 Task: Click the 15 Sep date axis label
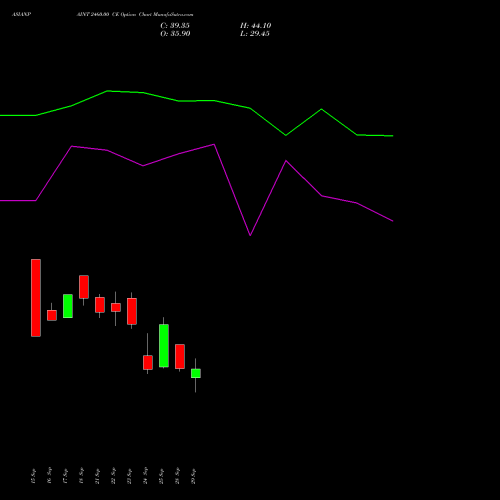click(x=33, y=476)
